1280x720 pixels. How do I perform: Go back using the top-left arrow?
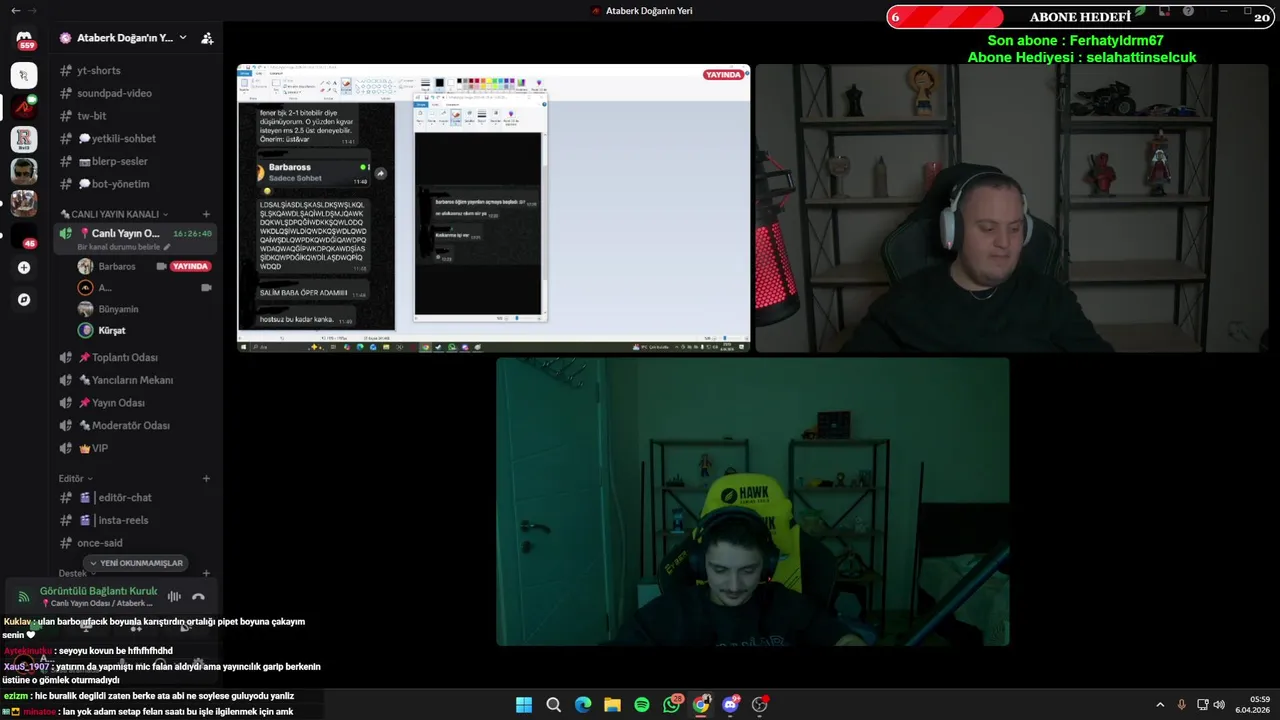(x=15, y=11)
